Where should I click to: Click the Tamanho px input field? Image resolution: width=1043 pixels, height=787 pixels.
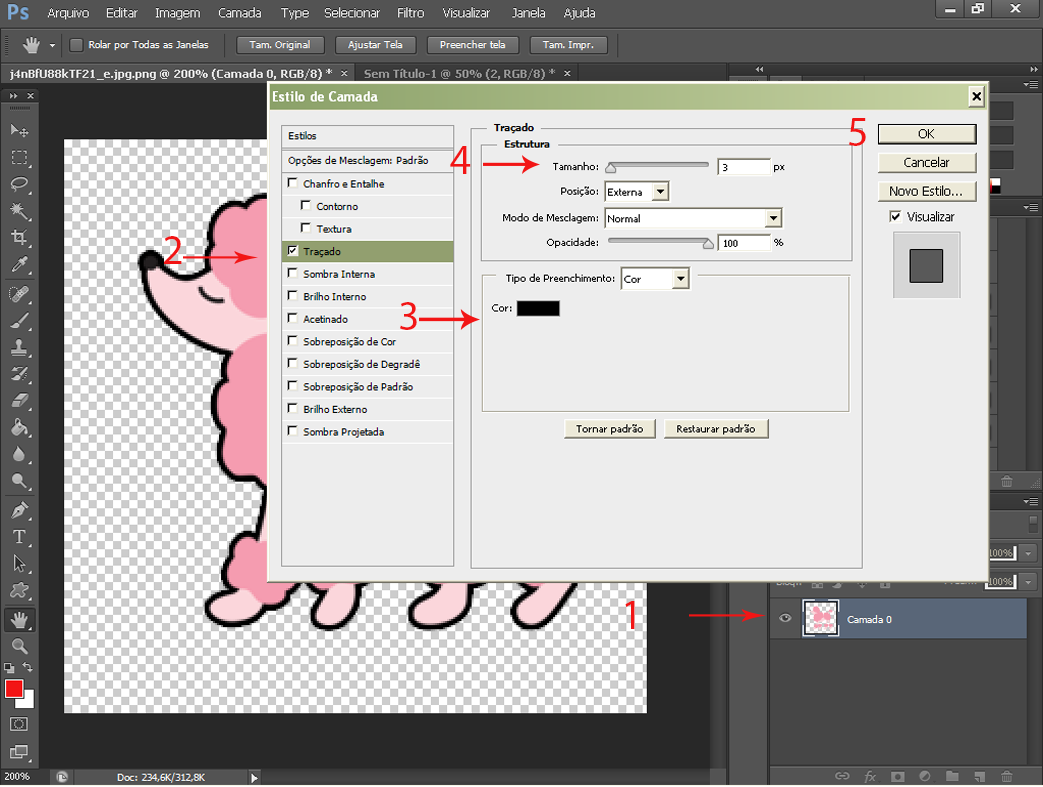[744, 167]
